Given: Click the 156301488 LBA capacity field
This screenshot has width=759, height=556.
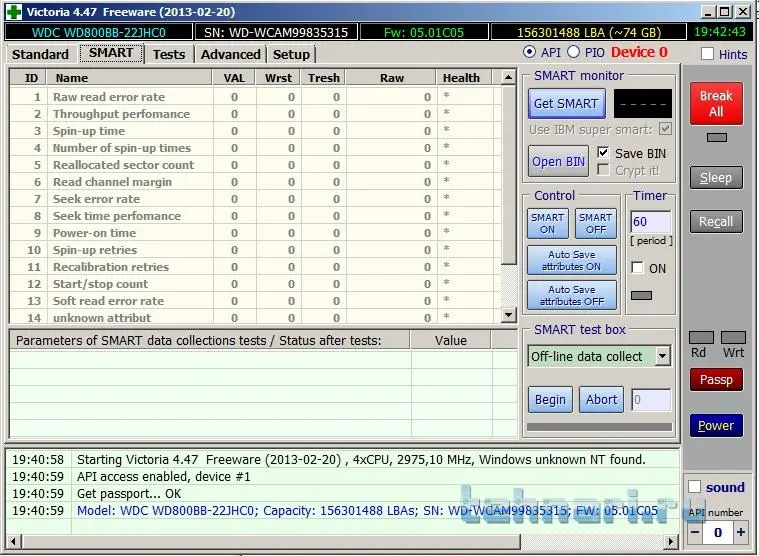Looking at the screenshot, I should [x=589, y=32].
